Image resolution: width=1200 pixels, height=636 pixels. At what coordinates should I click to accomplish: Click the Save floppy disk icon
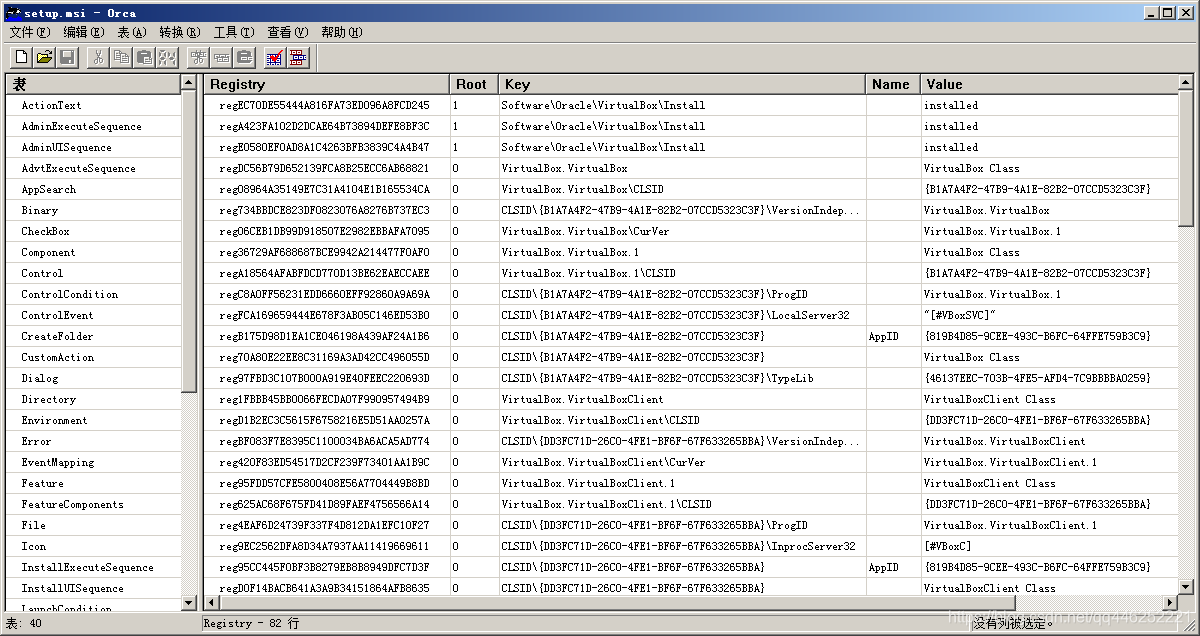(67, 57)
